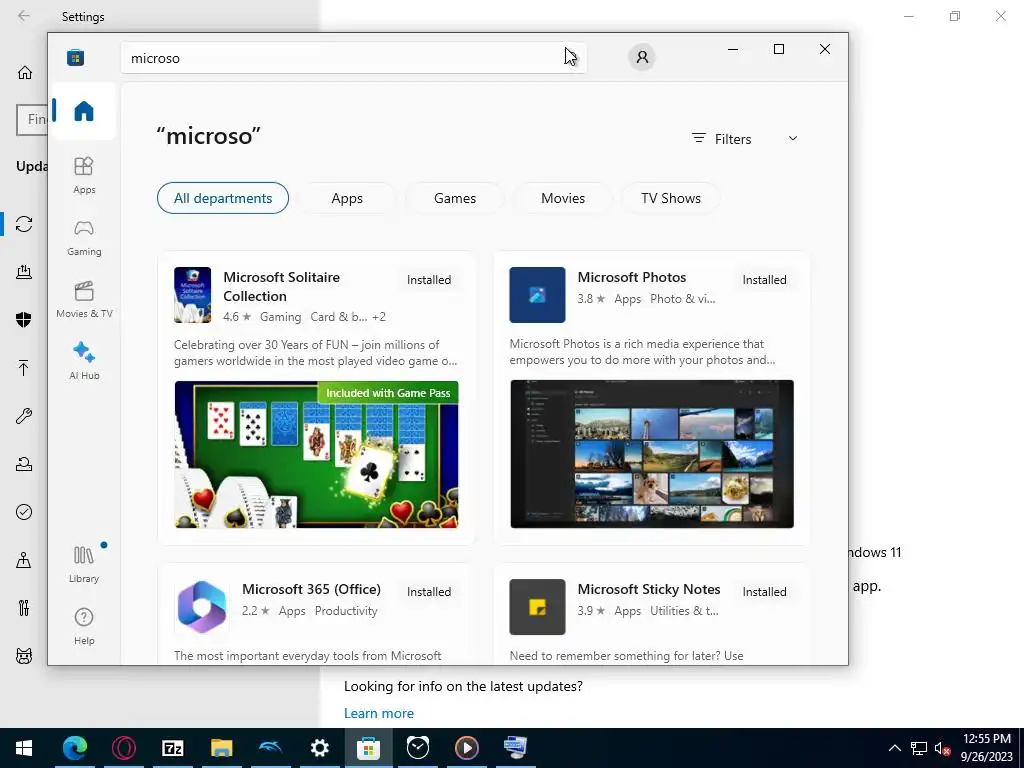Open the Settings gear on the taskbar
This screenshot has width=1024, height=768.
[x=319, y=748]
